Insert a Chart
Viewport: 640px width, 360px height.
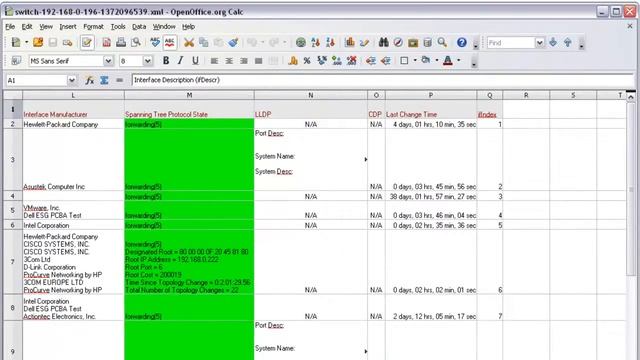click(x=349, y=42)
